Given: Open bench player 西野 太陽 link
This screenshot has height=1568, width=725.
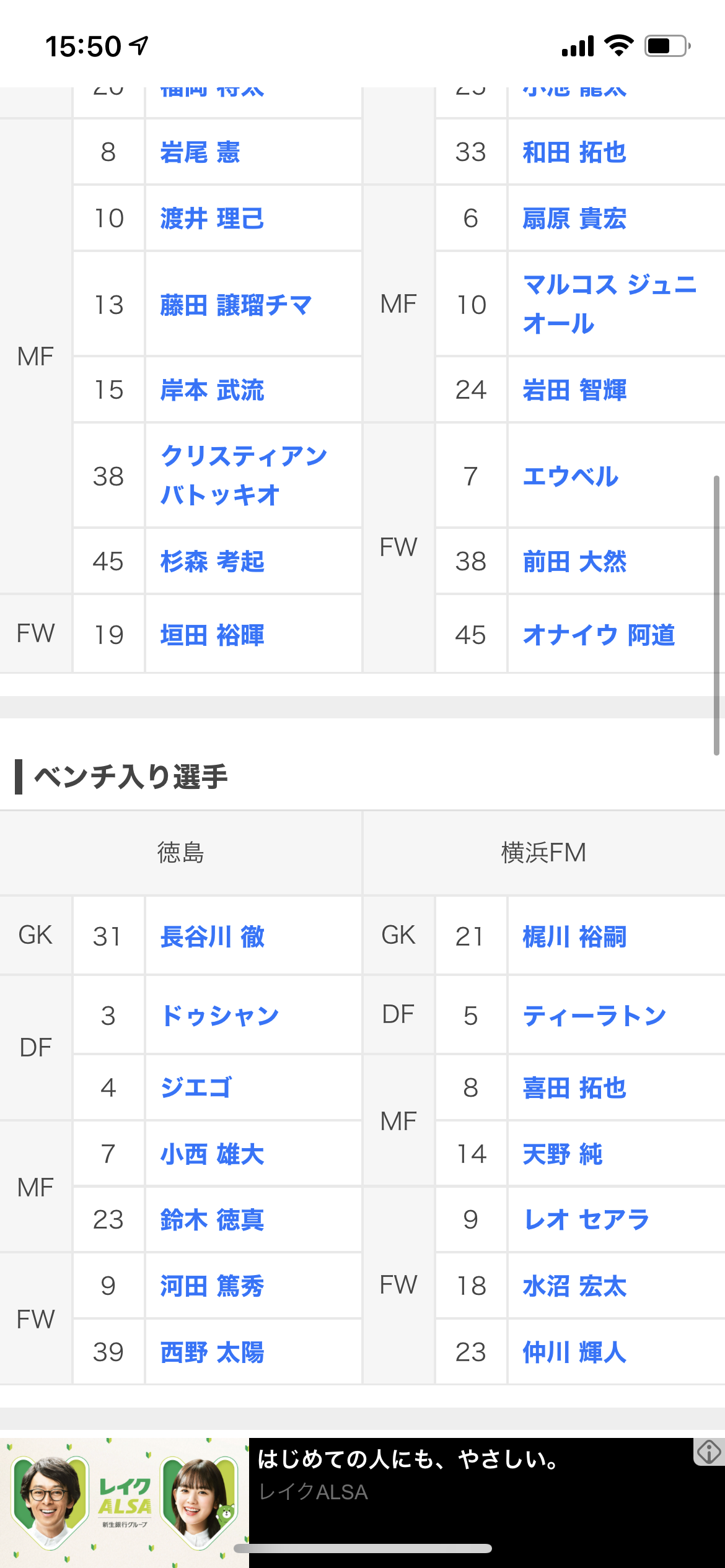Looking at the screenshot, I should click(212, 1352).
